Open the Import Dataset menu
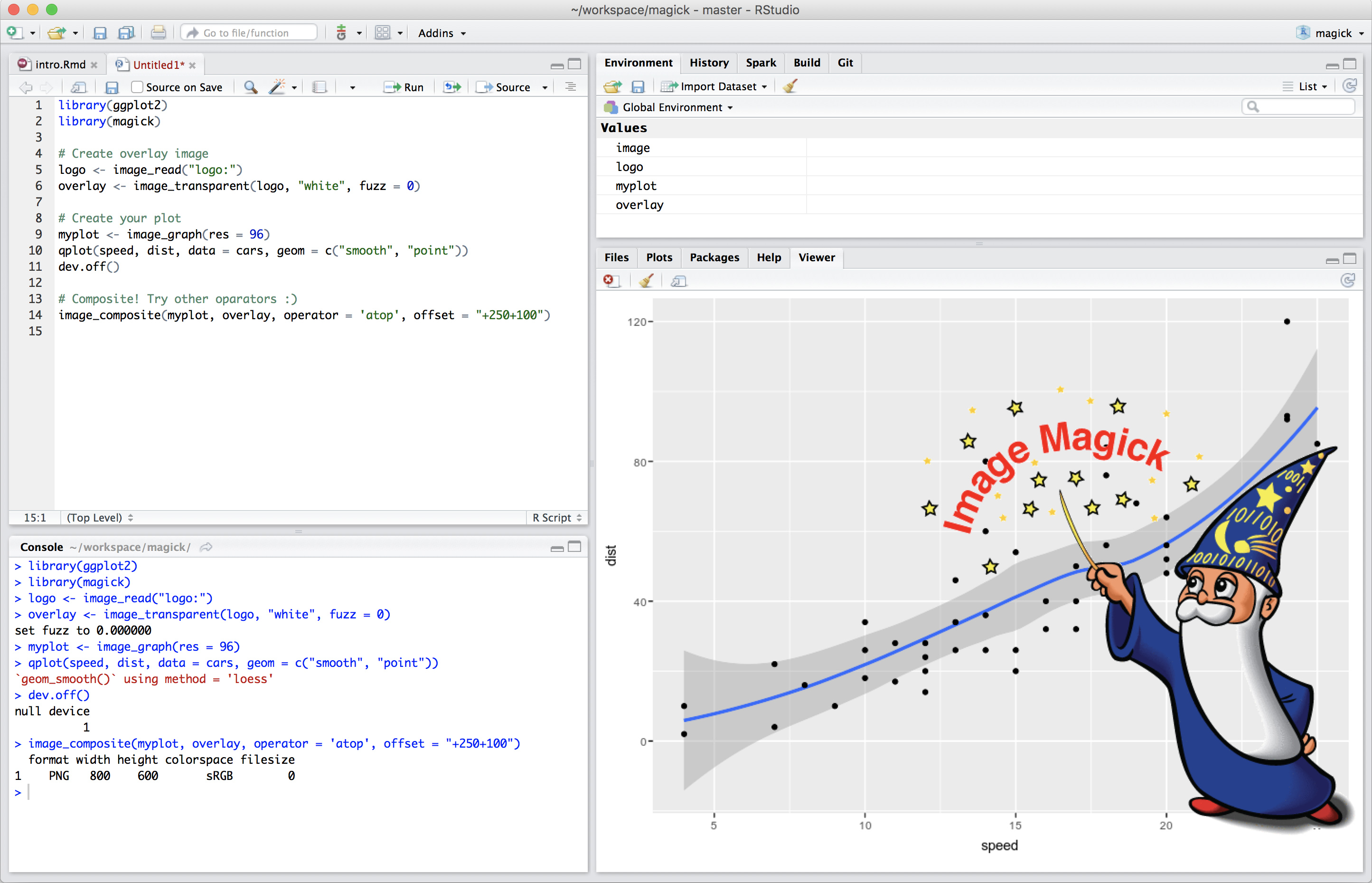The width and height of the screenshot is (1372, 883). pos(714,86)
